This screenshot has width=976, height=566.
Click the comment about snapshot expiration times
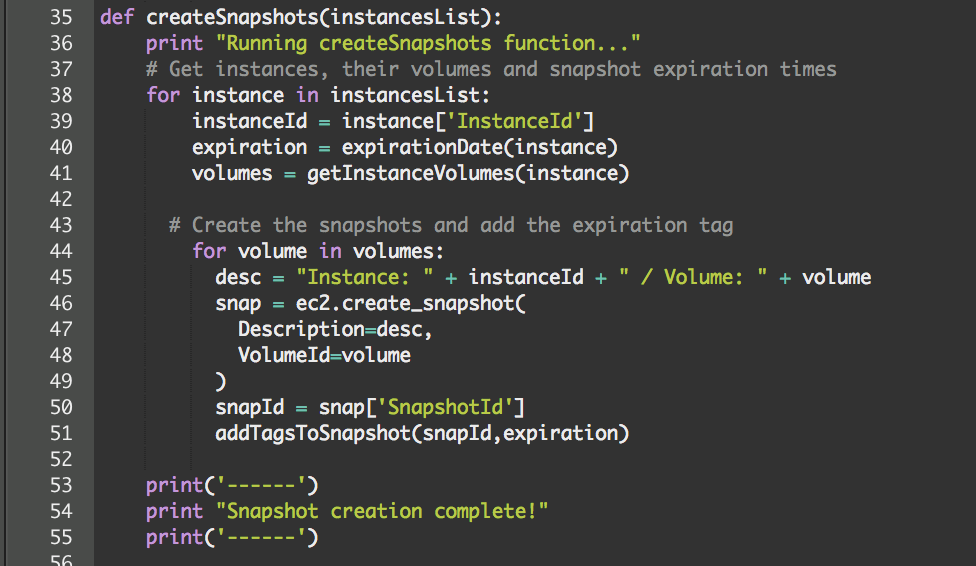pyautogui.click(x=490, y=69)
